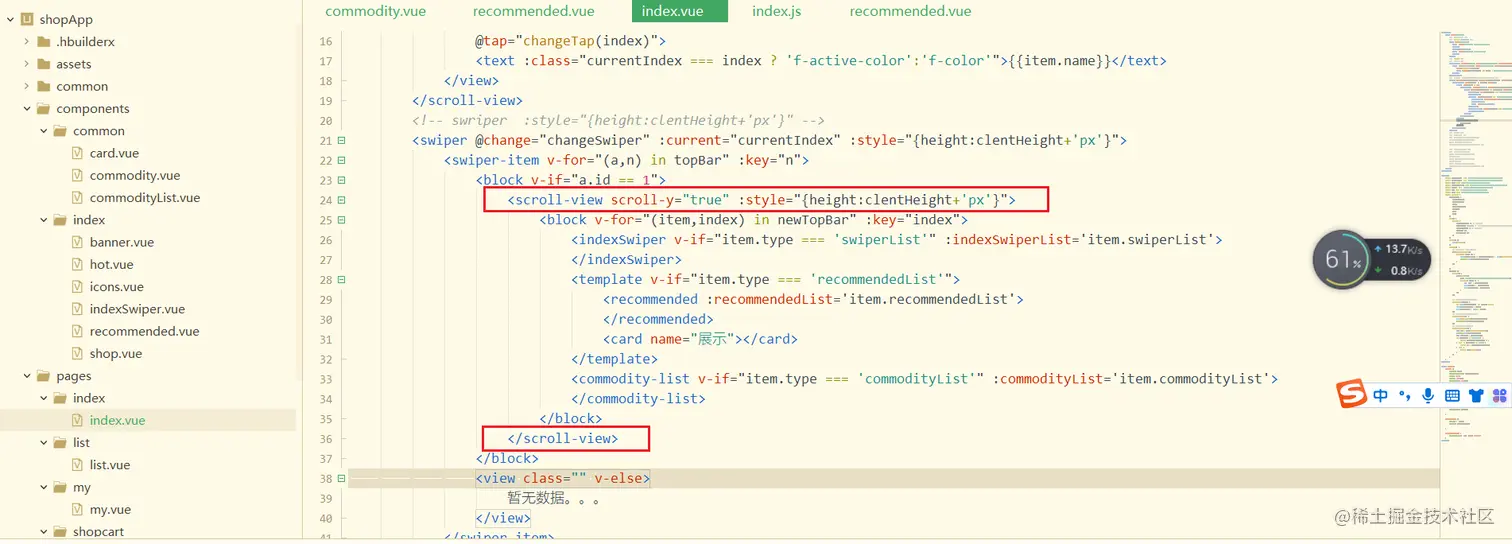This screenshot has width=1512, height=544.
Task: Select the active index.vue editor tab
Action: pyautogui.click(x=680, y=11)
